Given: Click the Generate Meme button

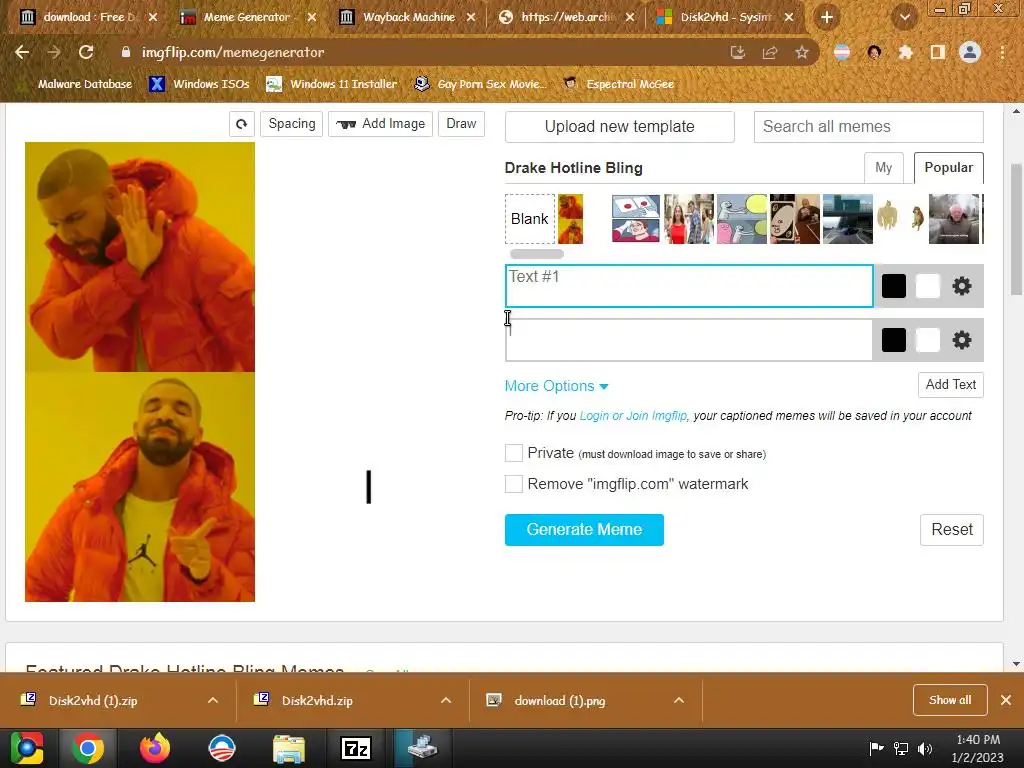Looking at the screenshot, I should (584, 530).
